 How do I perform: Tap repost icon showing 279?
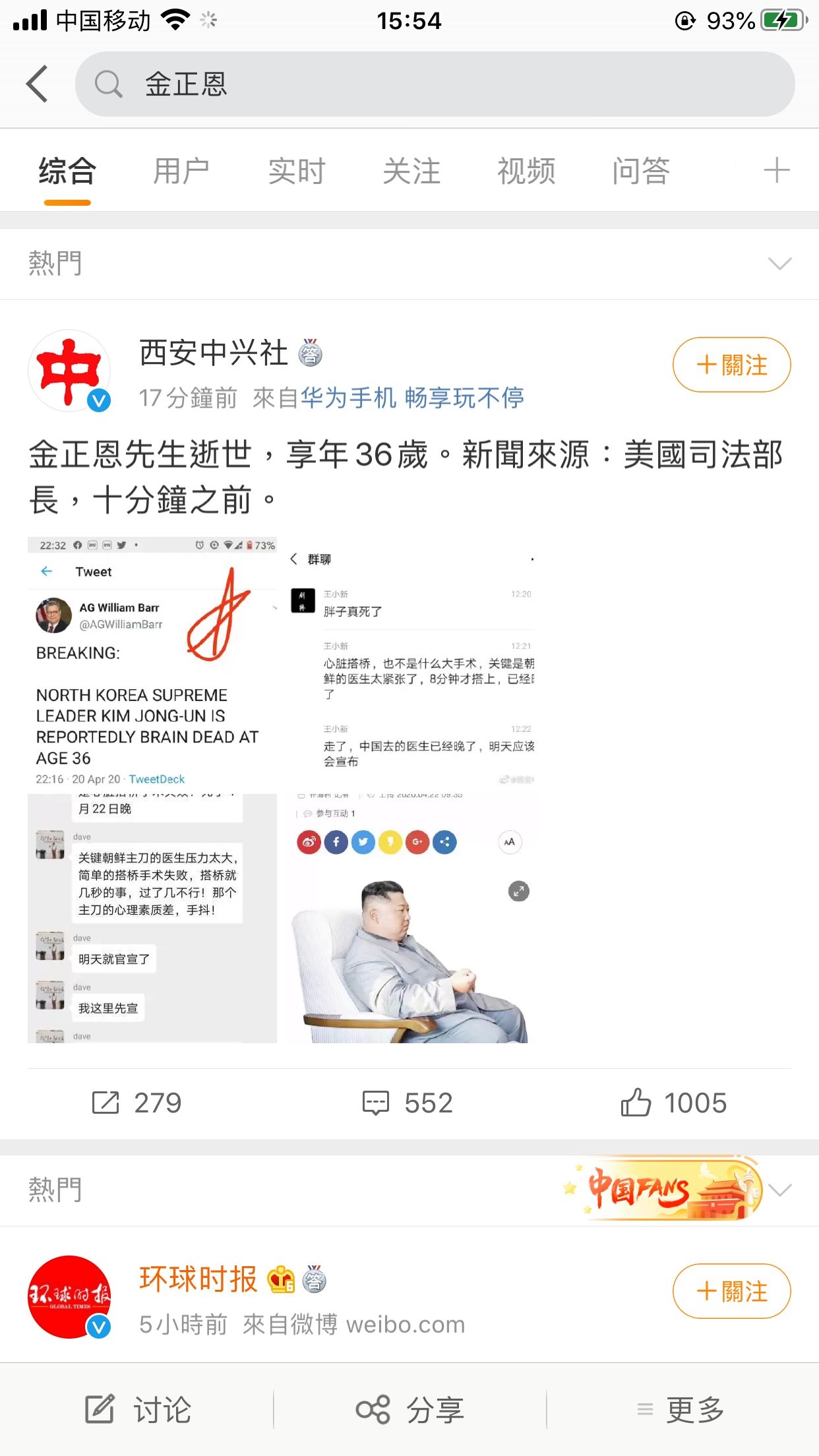point(106,1103)
